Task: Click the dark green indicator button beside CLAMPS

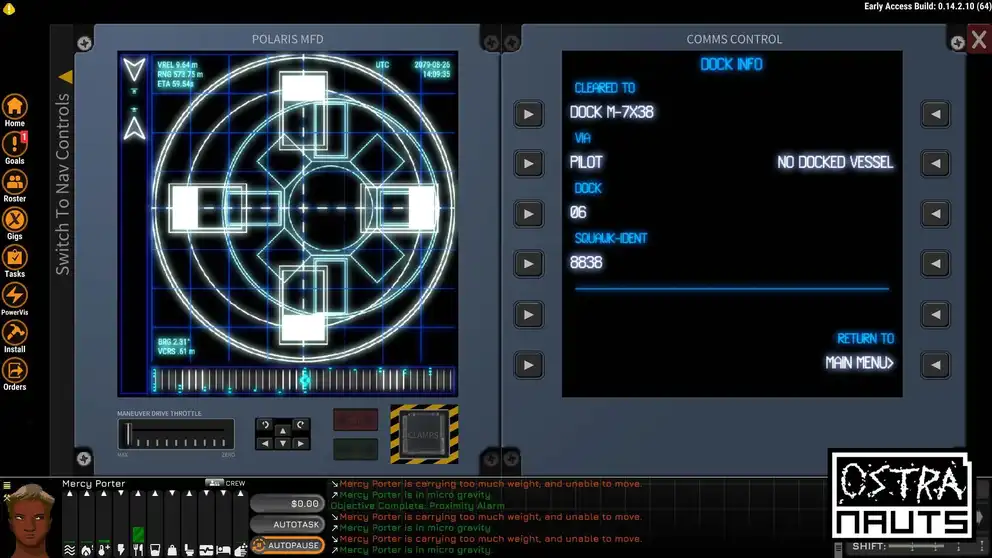Action: tap(356, 449)
